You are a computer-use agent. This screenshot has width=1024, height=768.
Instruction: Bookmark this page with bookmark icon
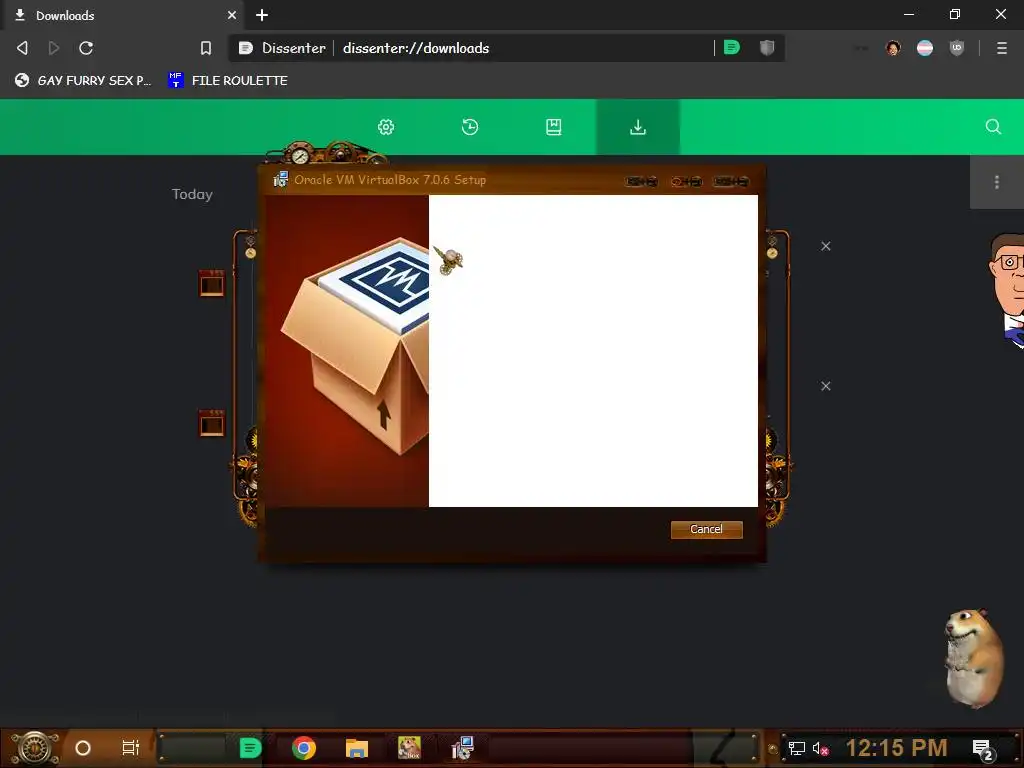(206, 48)
